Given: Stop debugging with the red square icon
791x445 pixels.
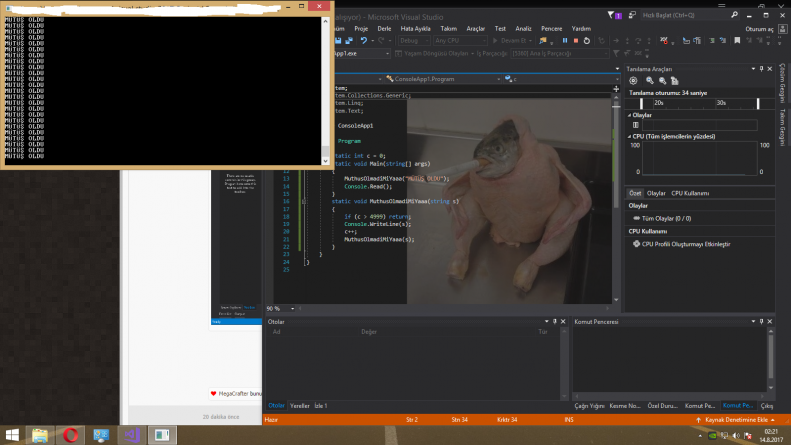Looking at the screenshot, I should click(x=576, y=41).
